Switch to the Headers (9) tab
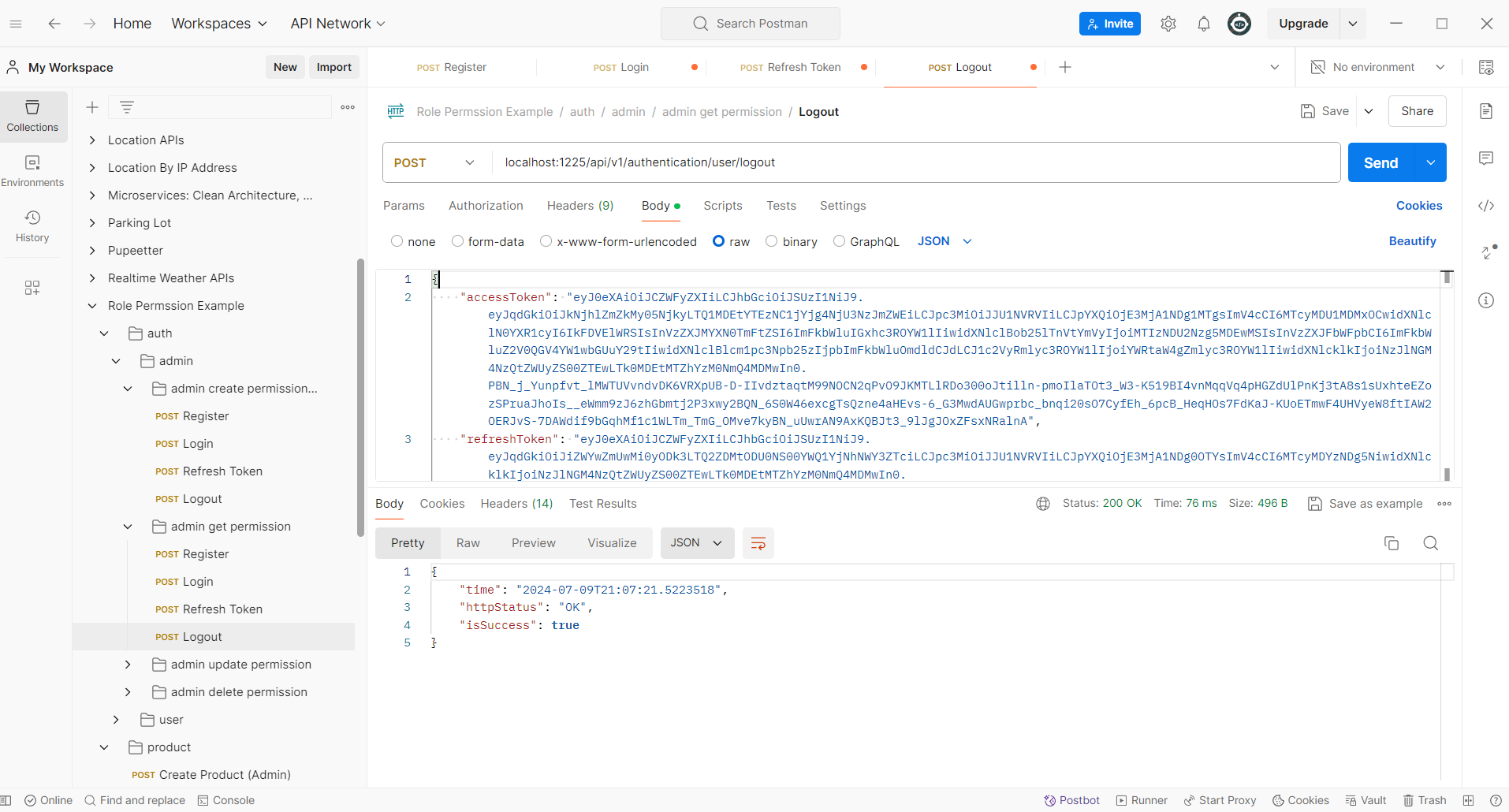1509x812 pixels. pos(580,206)
